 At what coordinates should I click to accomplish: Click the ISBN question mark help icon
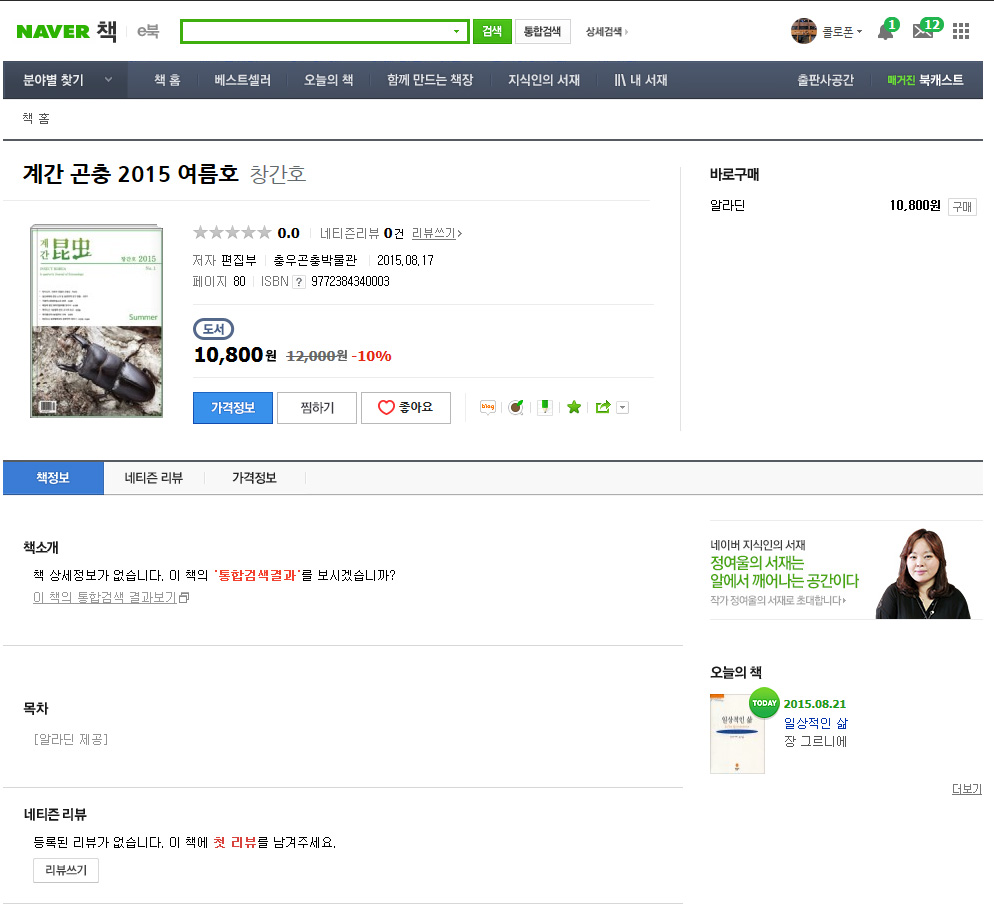pos(298,282)
